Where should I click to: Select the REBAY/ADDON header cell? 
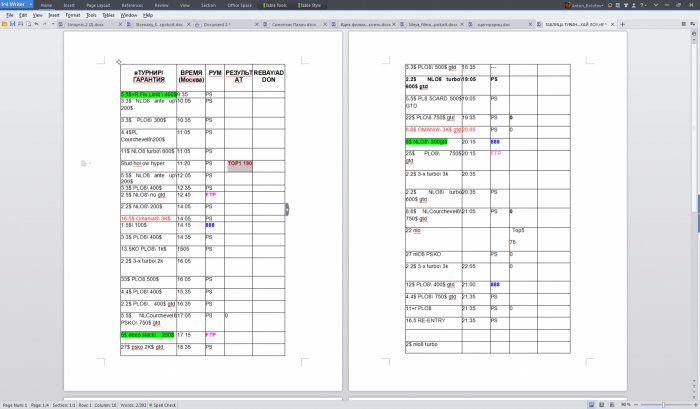click(x=269, y=78)
